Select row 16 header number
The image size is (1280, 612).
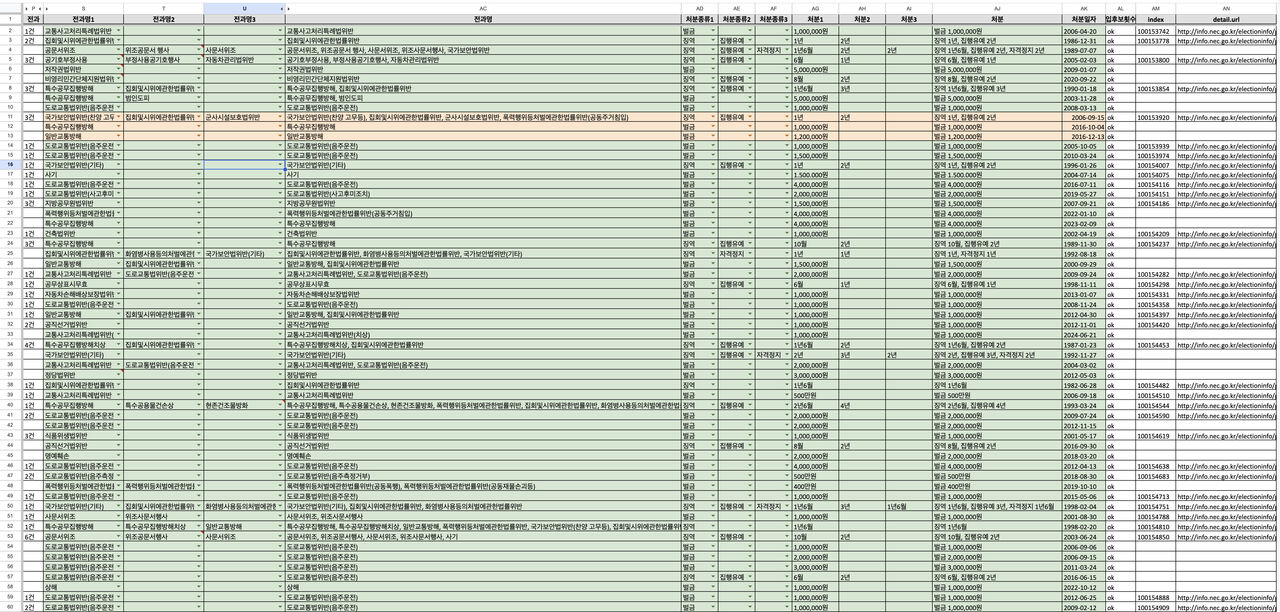(x=9, y=165)
